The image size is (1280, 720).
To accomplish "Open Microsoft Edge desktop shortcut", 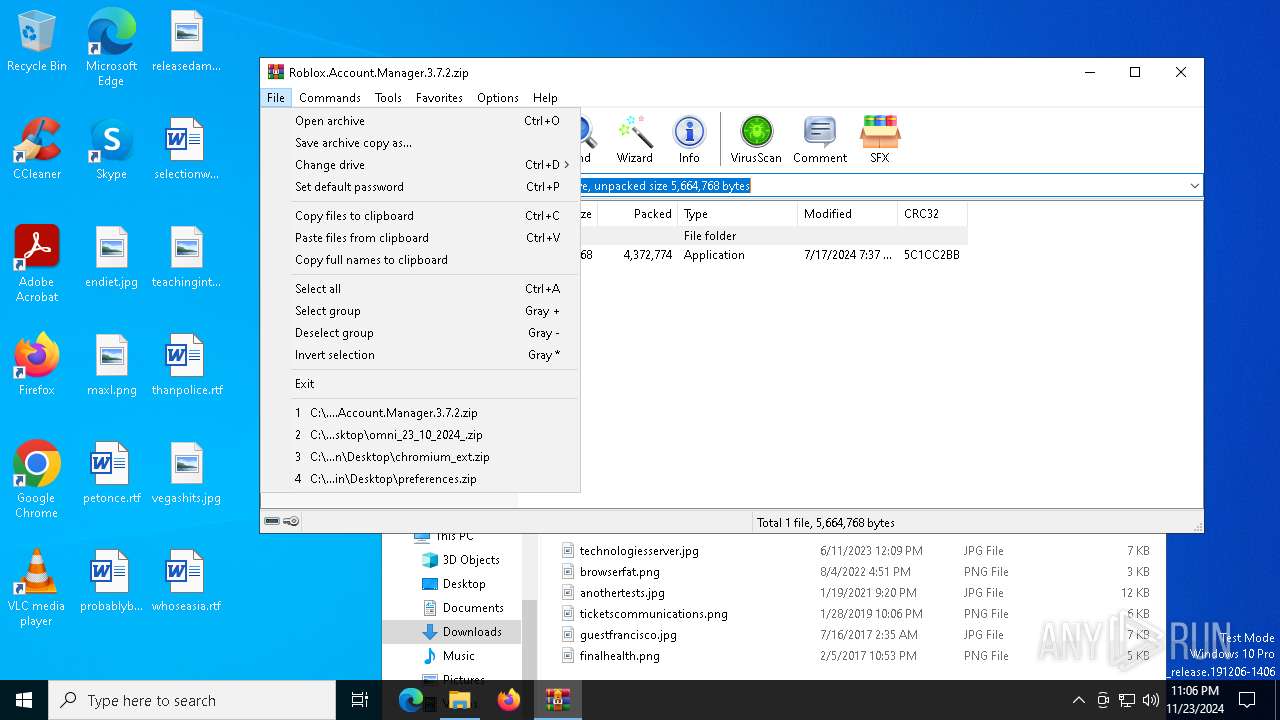I will (111, 48).
